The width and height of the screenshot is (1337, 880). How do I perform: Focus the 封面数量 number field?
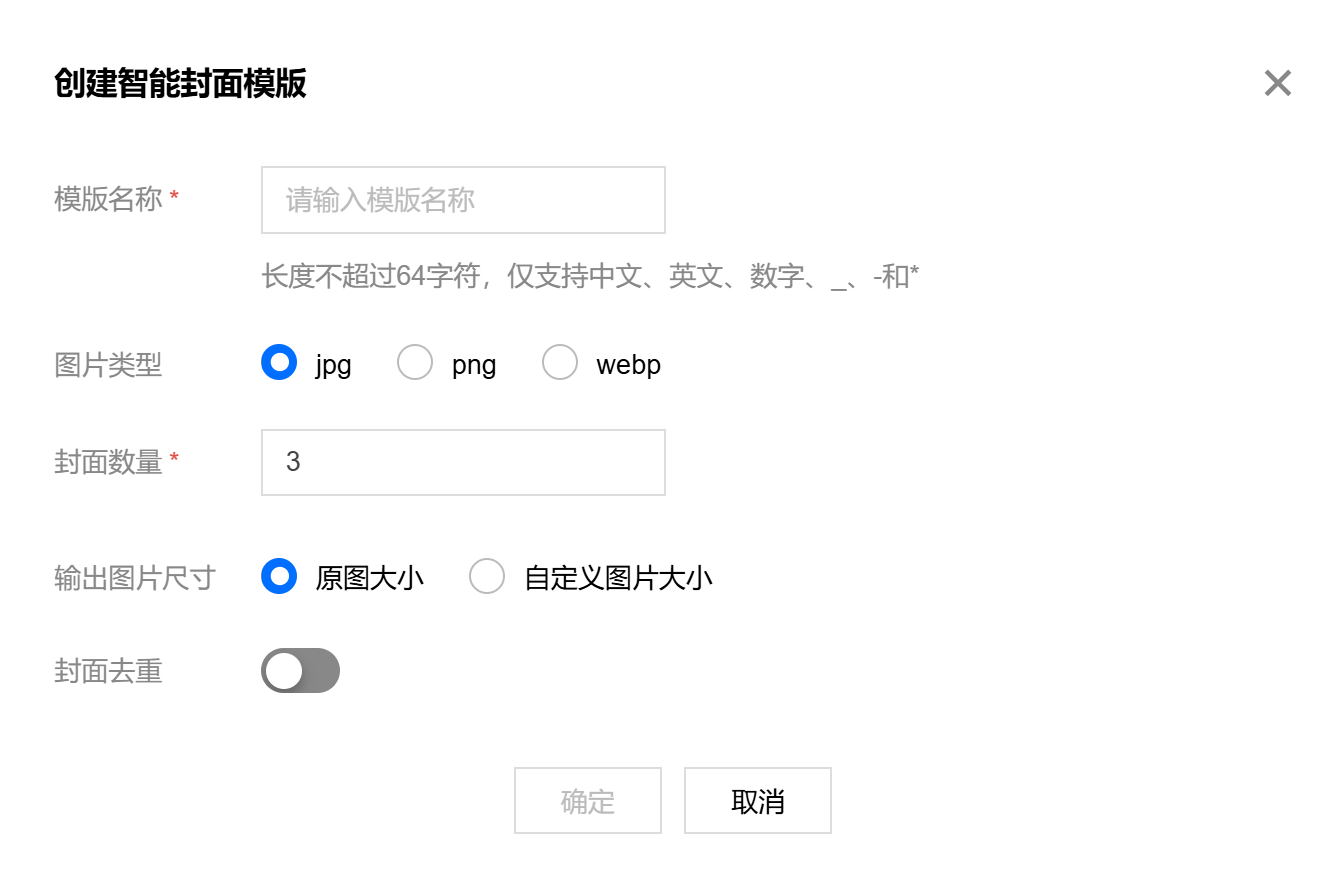[x=463, y=462]
